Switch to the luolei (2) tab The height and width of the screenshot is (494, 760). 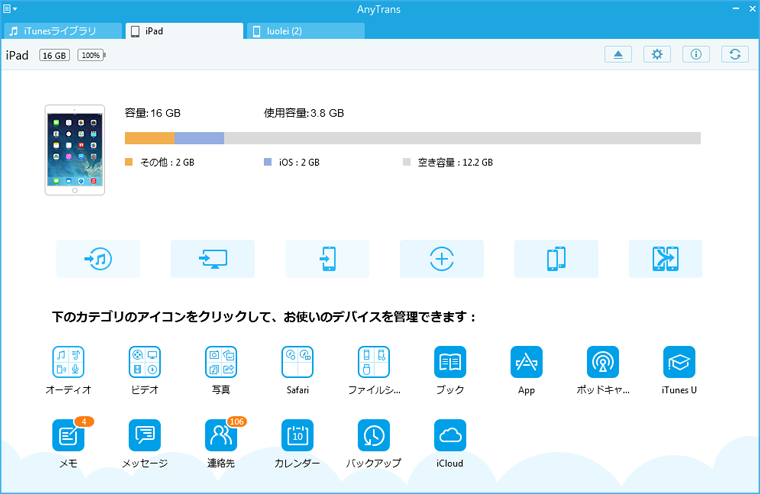306,31
